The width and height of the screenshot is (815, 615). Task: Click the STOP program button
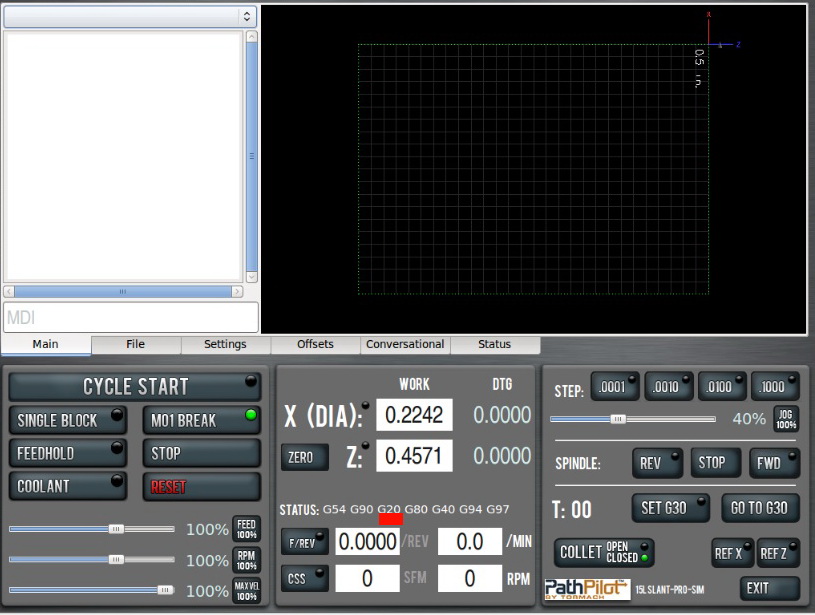click(202, 453)
